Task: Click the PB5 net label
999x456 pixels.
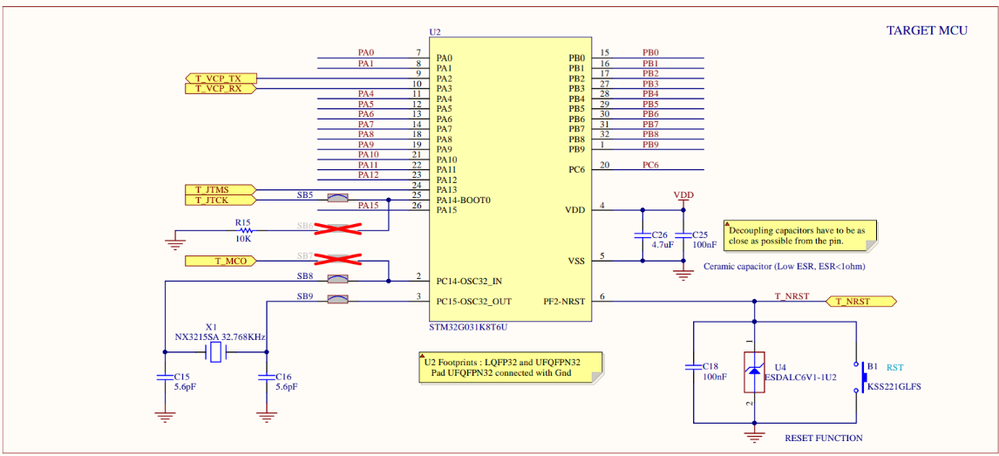Action: [650, 104]
